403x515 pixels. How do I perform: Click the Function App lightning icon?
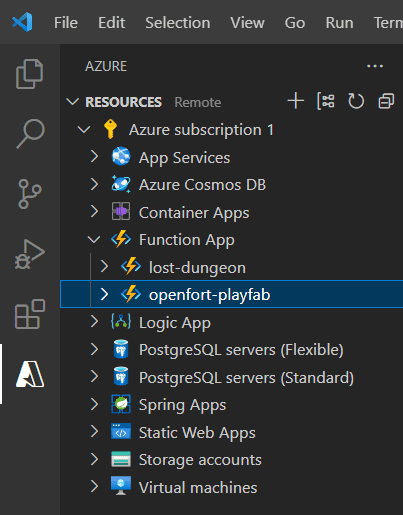pos(121,239)
